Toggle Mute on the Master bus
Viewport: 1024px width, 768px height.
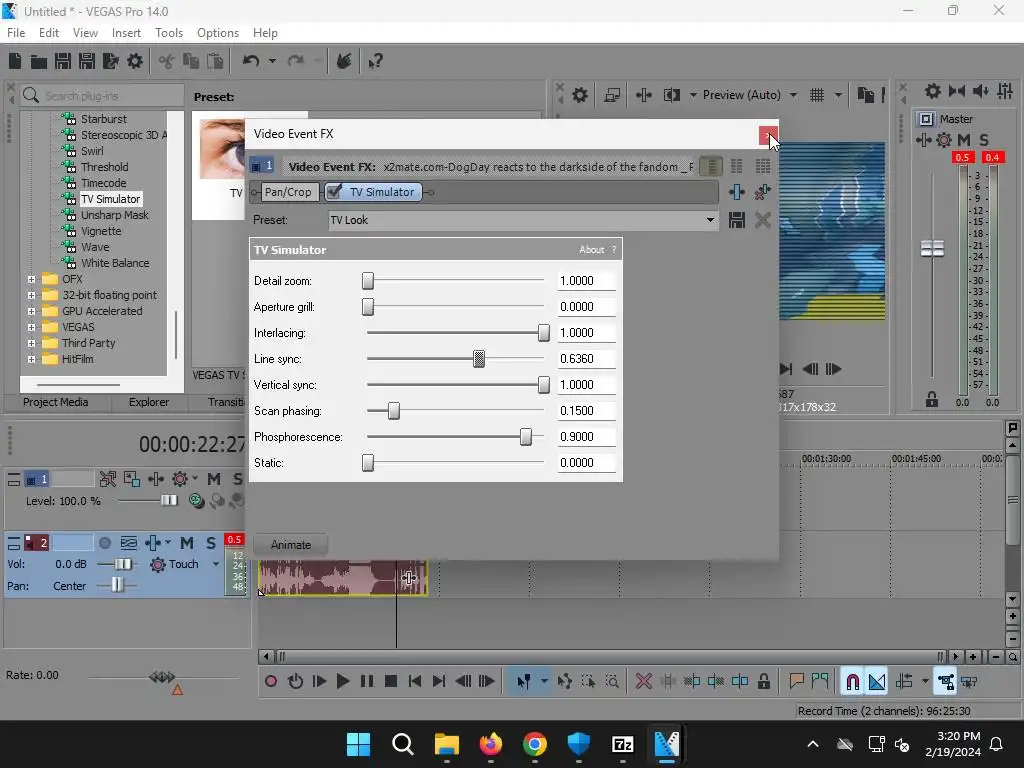coord(963,140)
